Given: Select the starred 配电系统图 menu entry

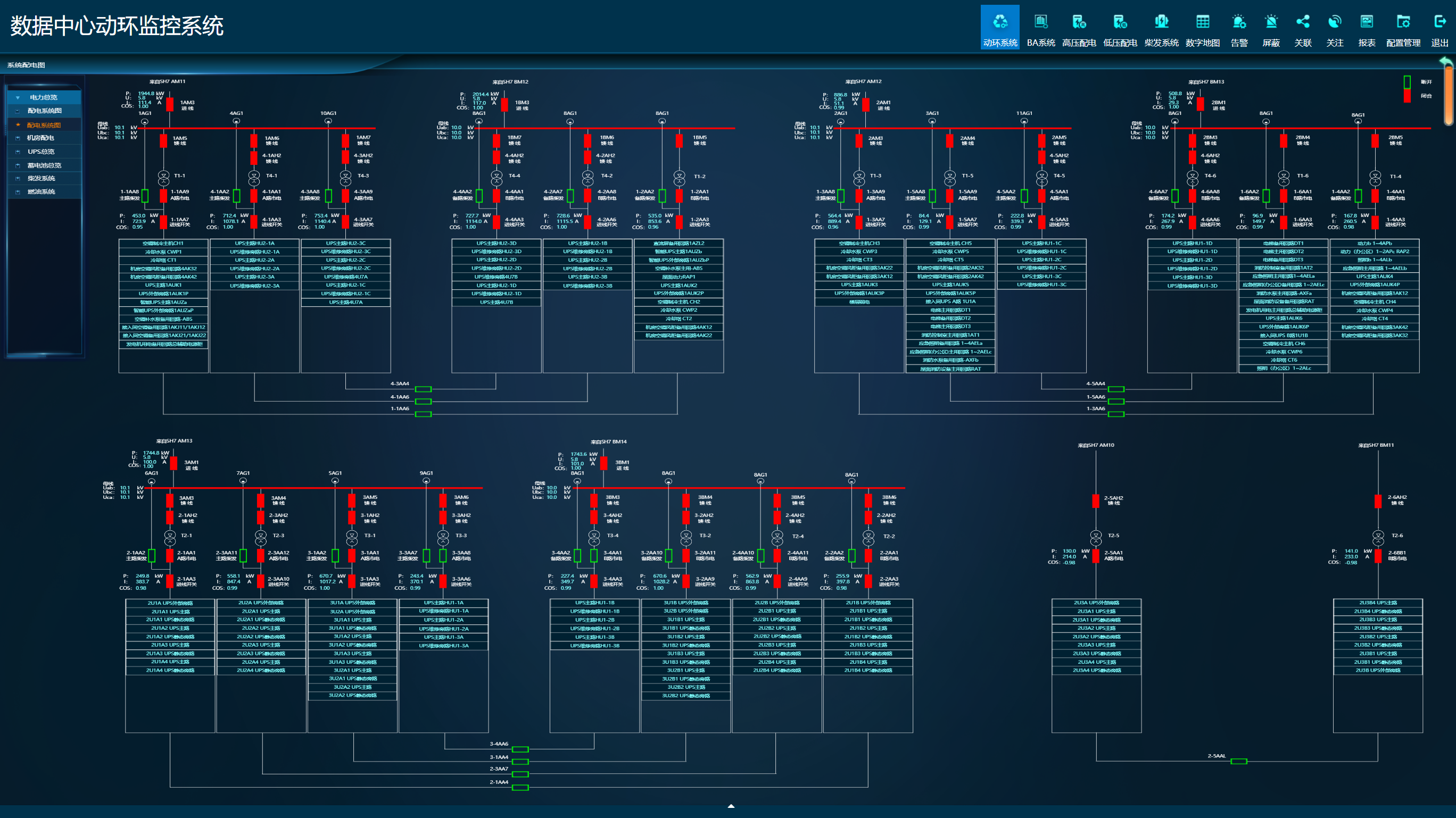Looking at the screenshot, I should click(x=44, y=125).
